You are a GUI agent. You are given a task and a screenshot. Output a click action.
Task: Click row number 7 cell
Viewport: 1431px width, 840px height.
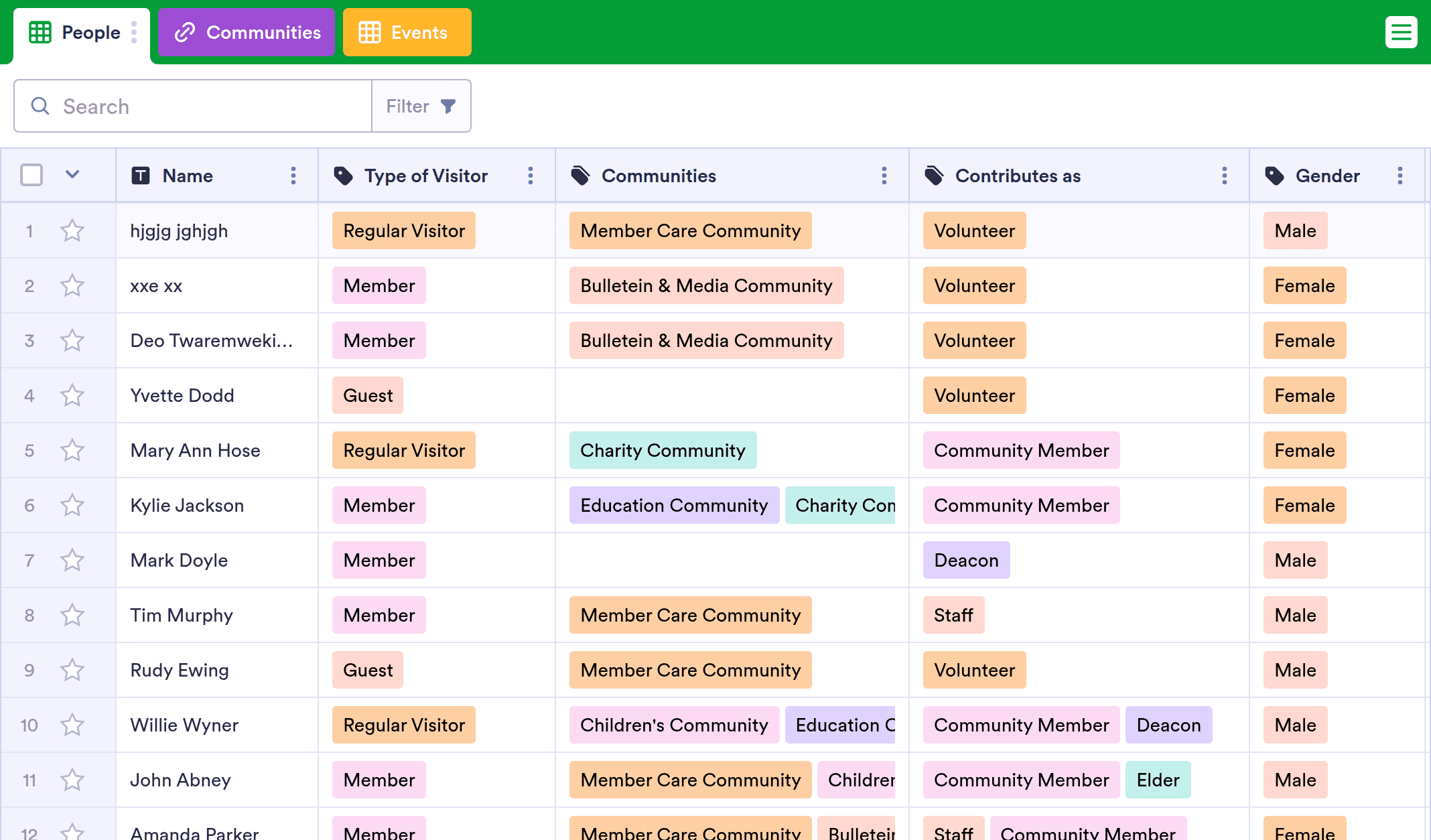[29, 560]
